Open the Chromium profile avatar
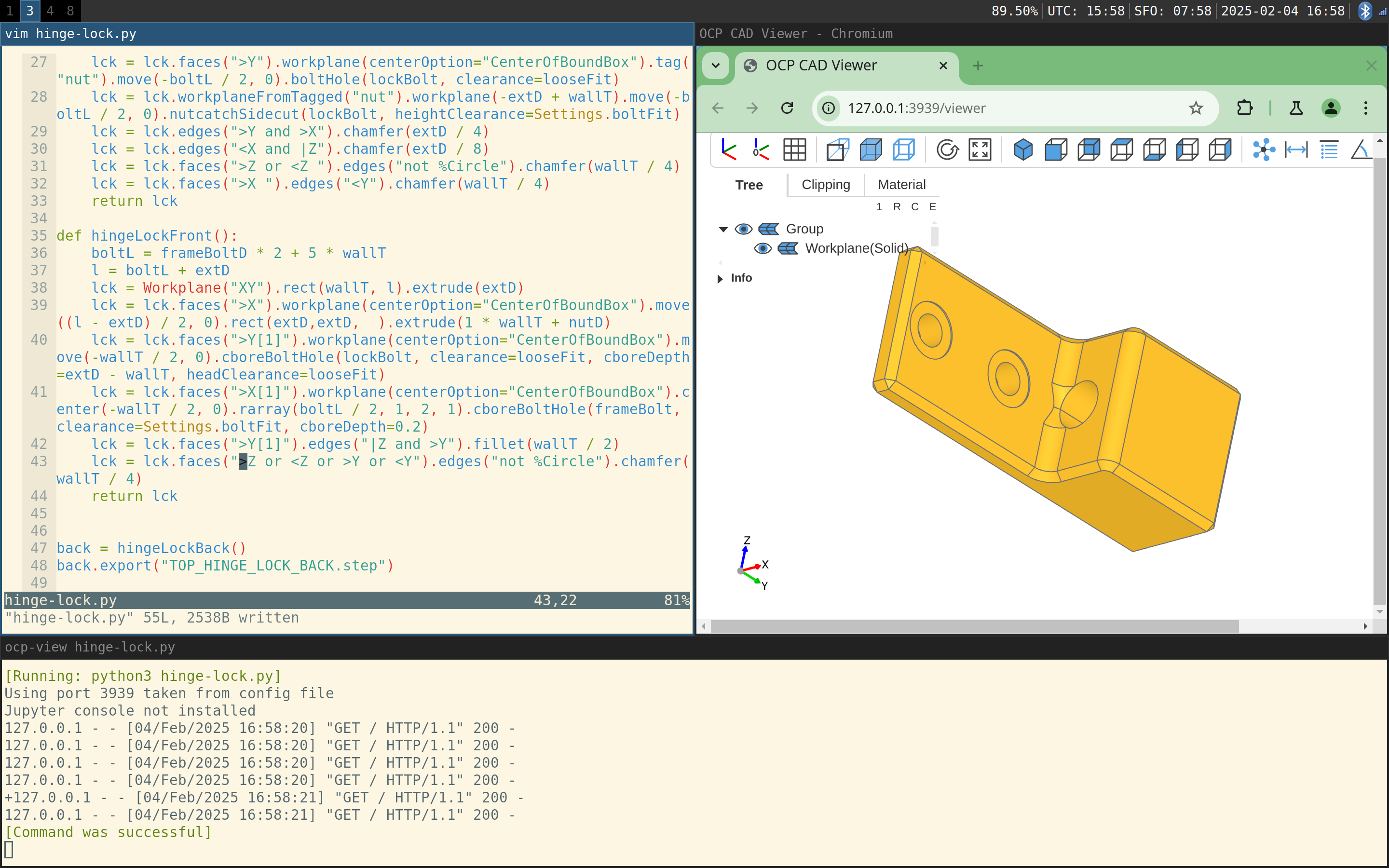1389x868 pixels. tap(1331, 108)
